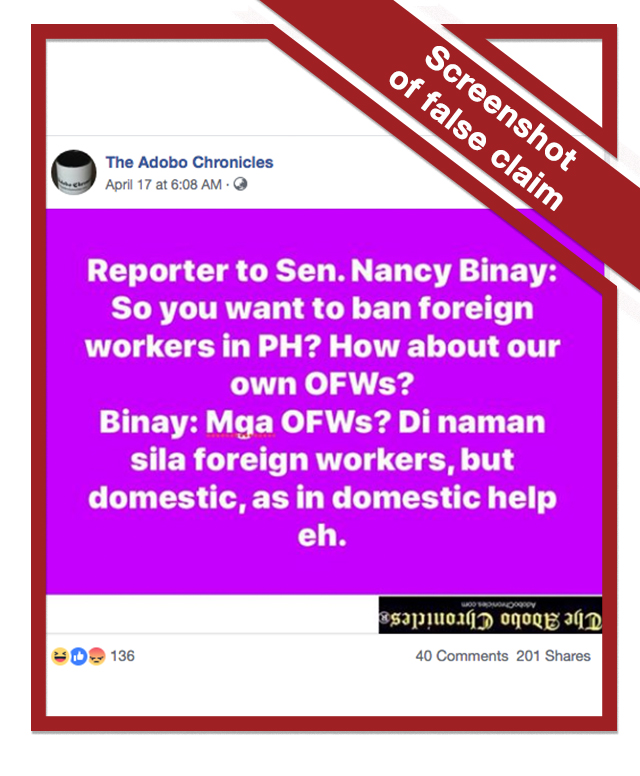Click the laughing Haha reaction icon

(60, 656)
